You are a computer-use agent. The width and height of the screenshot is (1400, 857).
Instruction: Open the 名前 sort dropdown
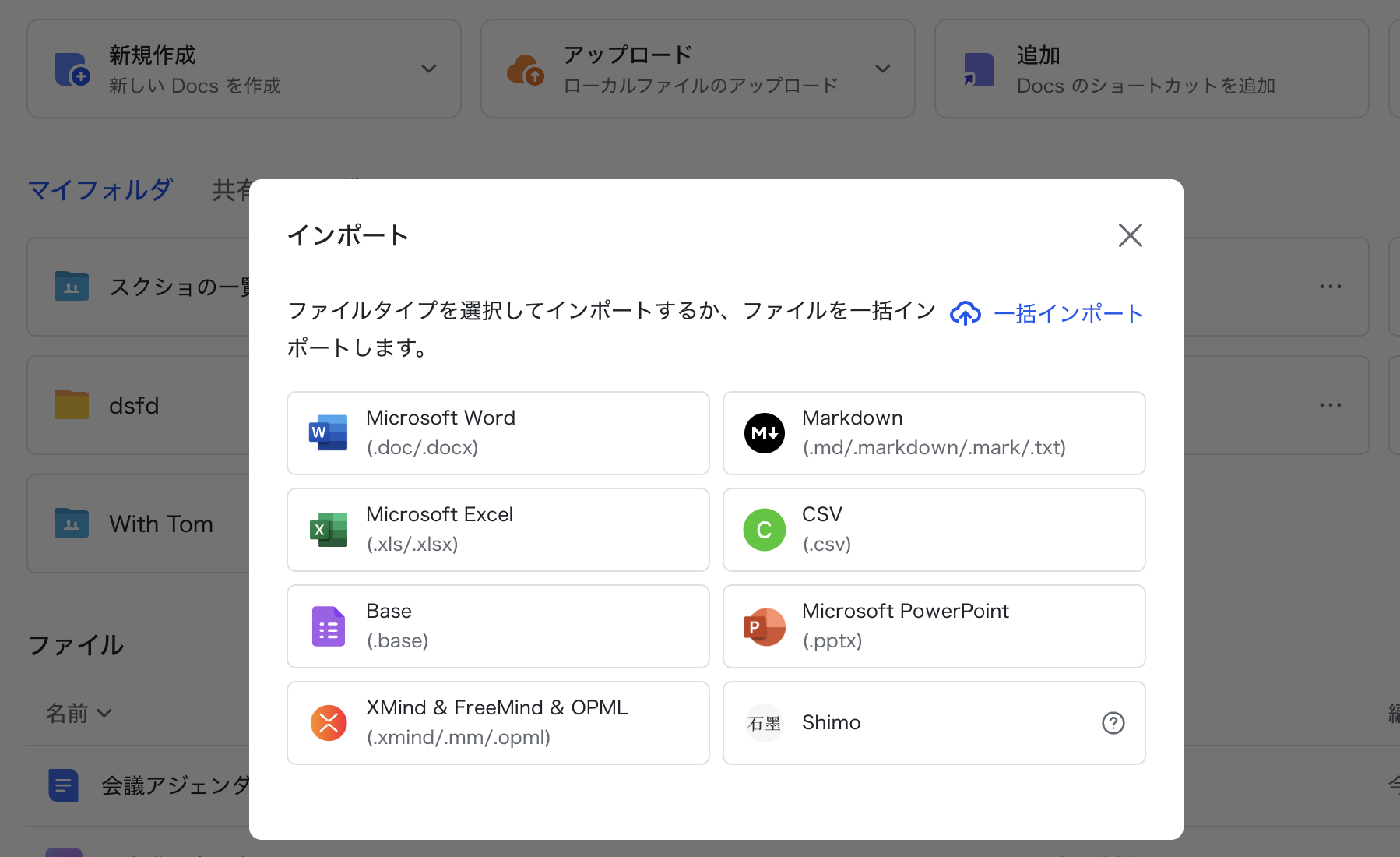79,713
